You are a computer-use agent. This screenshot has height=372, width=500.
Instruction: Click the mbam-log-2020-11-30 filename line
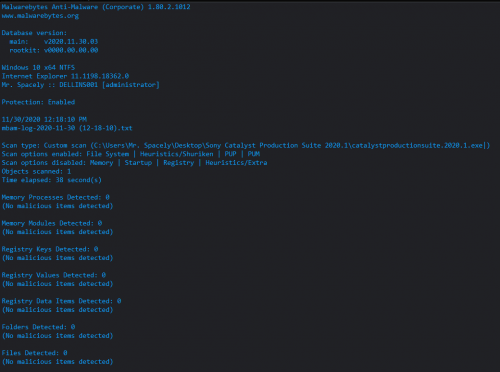pos(67,128)
